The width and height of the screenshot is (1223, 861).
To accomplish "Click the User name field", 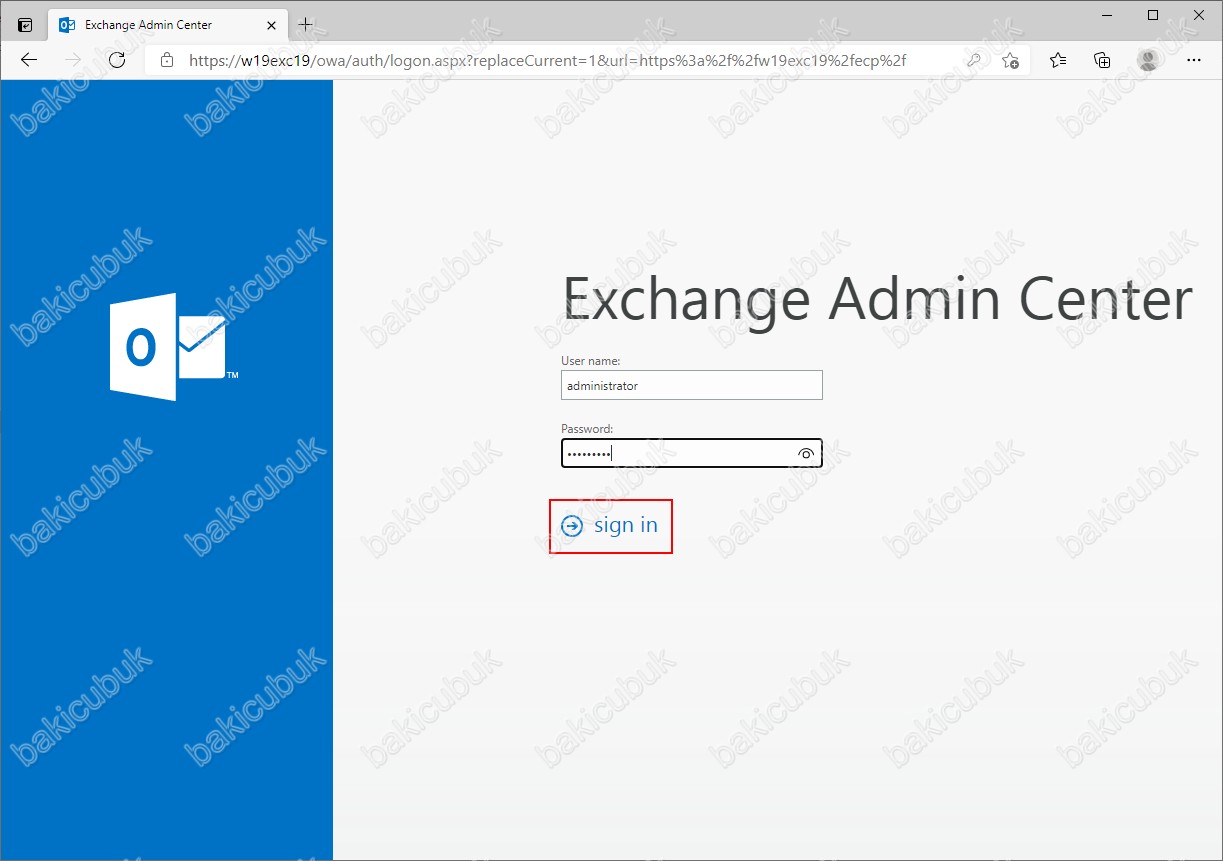I will coord(691,385).
